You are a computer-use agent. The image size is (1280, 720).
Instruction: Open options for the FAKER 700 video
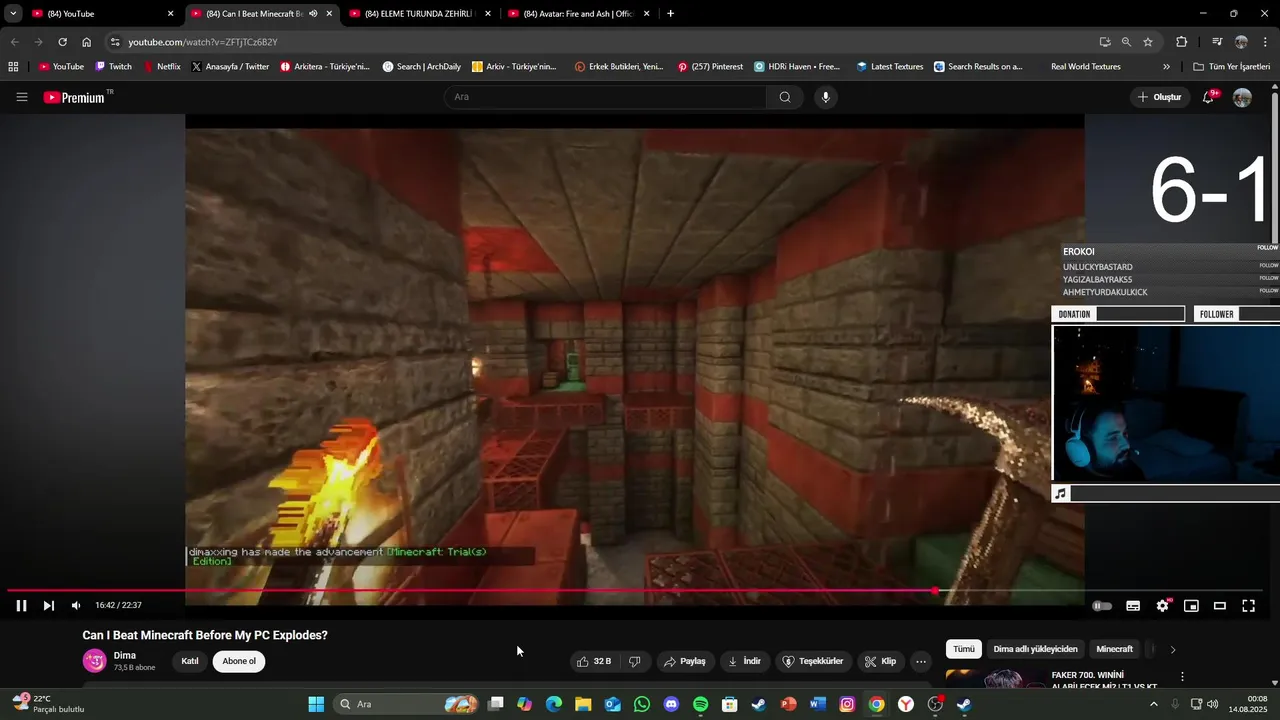tap(1182, 677)
